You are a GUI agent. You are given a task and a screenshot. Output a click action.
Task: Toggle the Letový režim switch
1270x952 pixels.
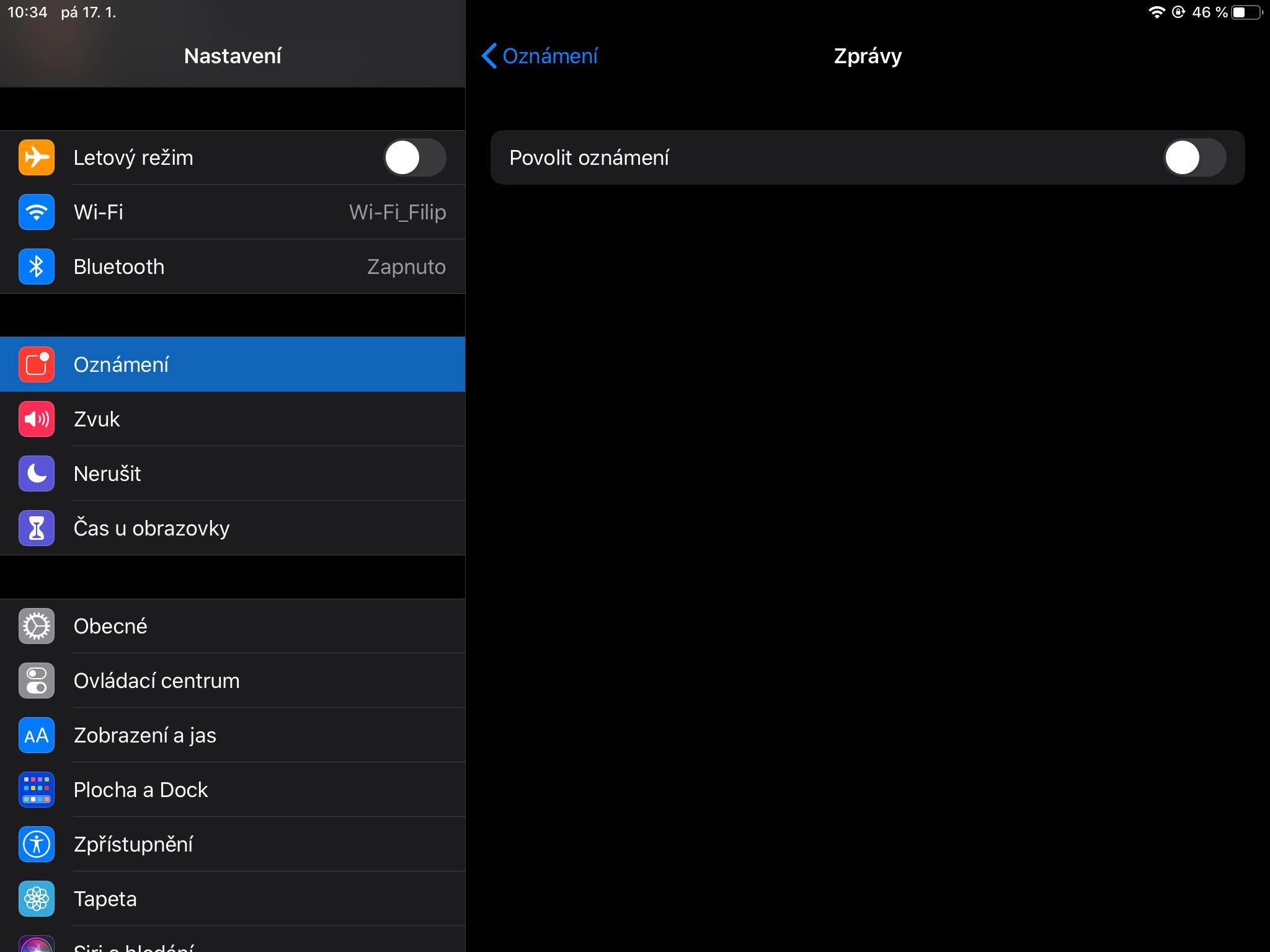414,157
